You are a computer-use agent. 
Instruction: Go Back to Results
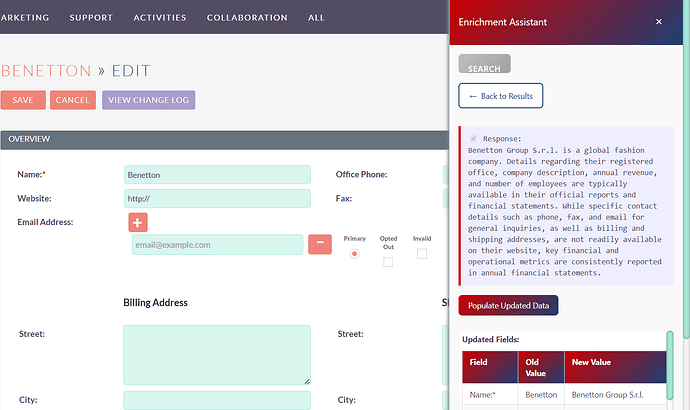(x=500, y=96)
